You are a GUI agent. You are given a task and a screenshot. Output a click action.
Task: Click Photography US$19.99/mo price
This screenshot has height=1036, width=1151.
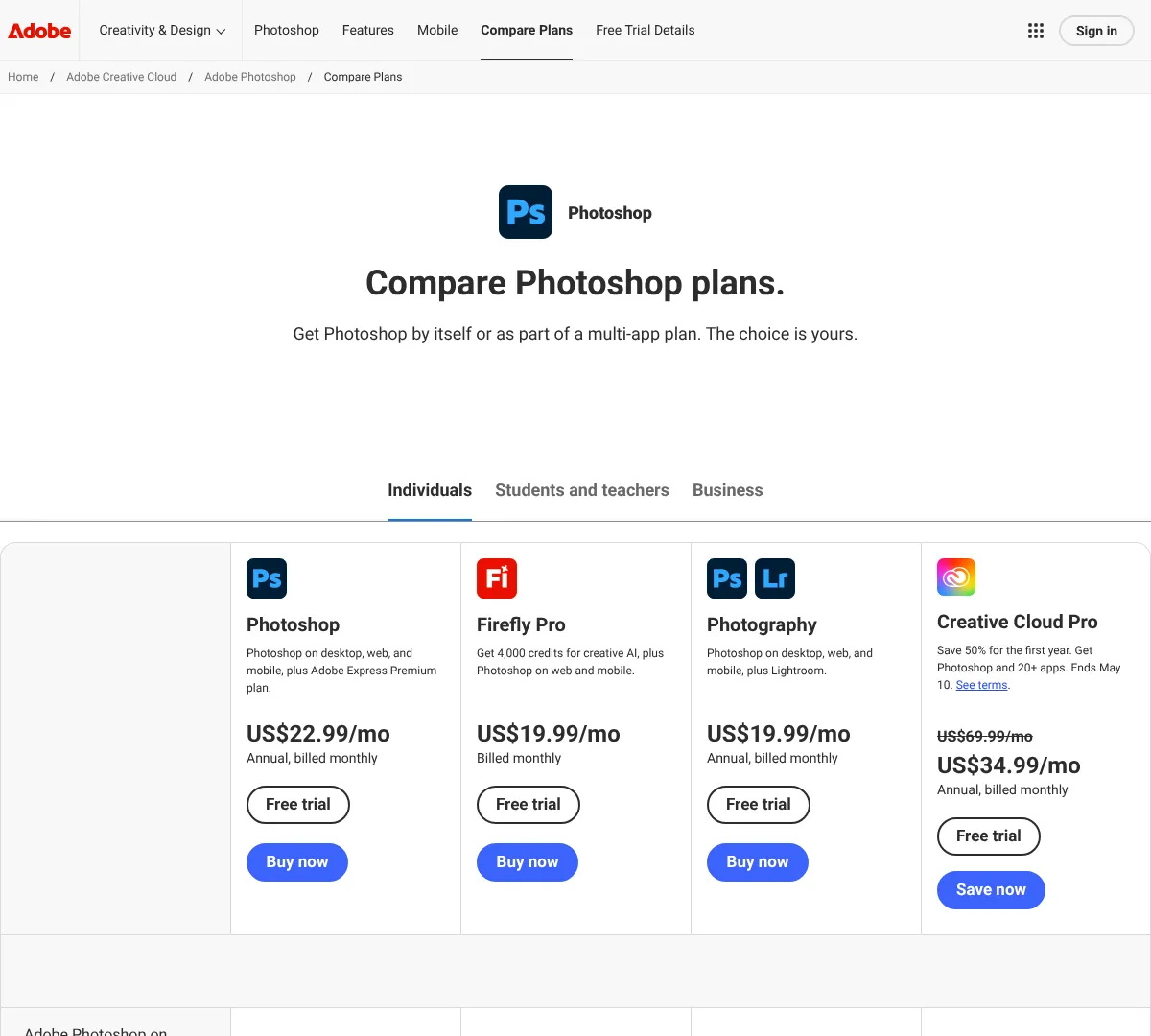click(779, 734)
